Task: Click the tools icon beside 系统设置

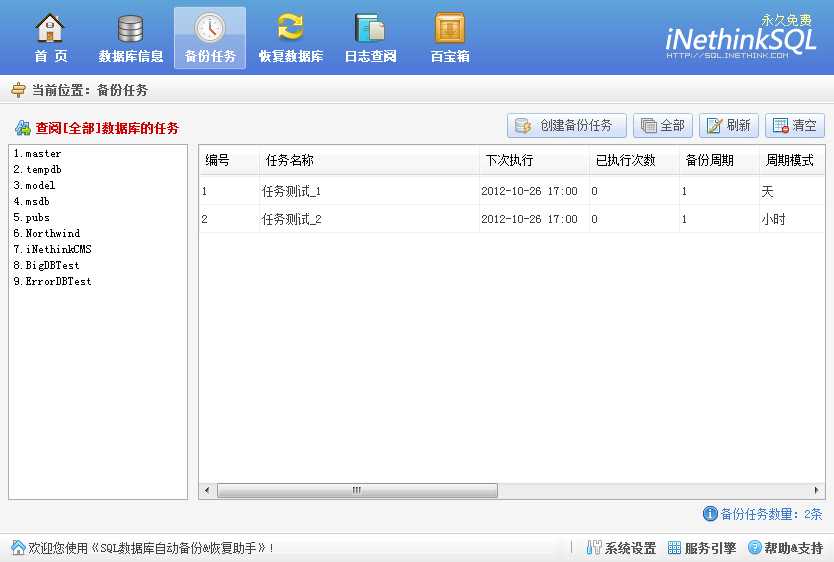Action: [x=594, y=547]
